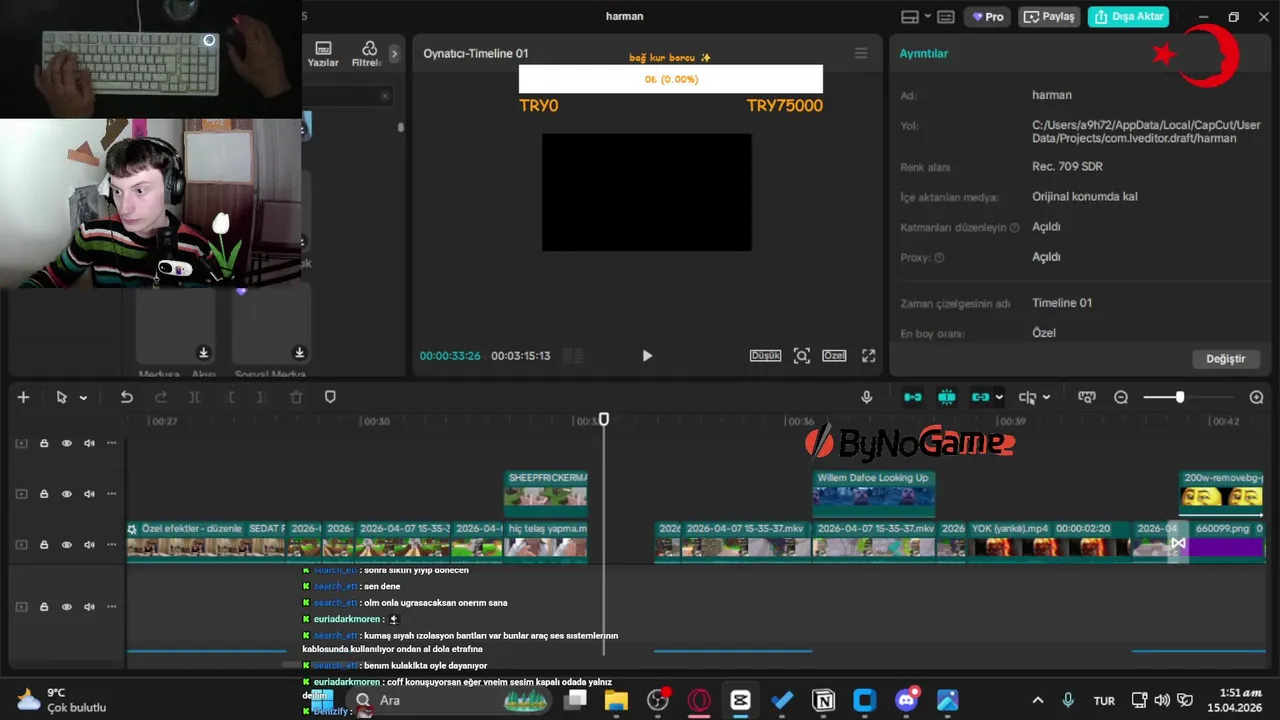
Task: Lock the bottom audio track
Action: coord(44,607)
